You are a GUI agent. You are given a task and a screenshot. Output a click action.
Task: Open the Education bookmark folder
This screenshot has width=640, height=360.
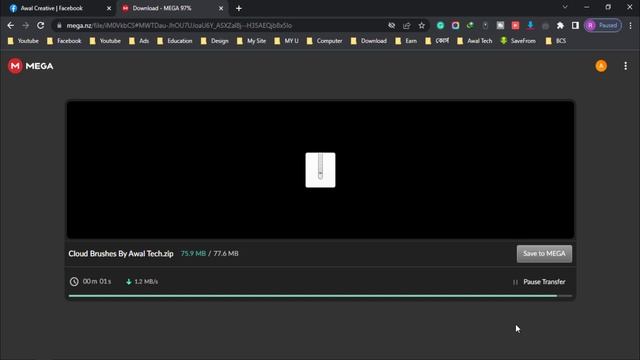click(x=175, y=41)
